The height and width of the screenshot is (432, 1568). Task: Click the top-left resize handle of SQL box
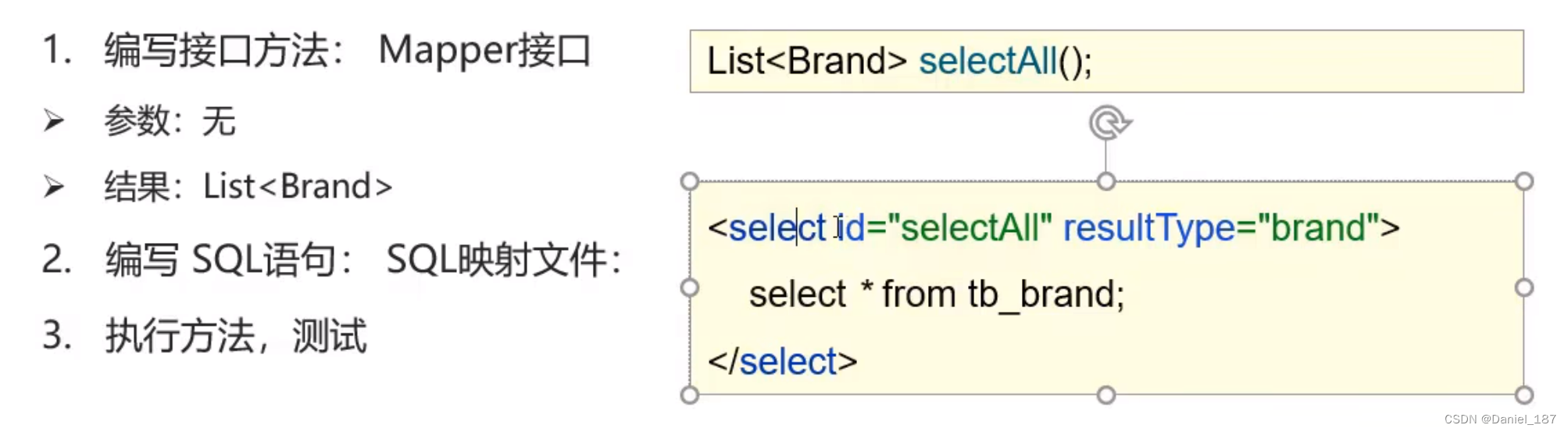pyautogui.click(x=689, y=181)
